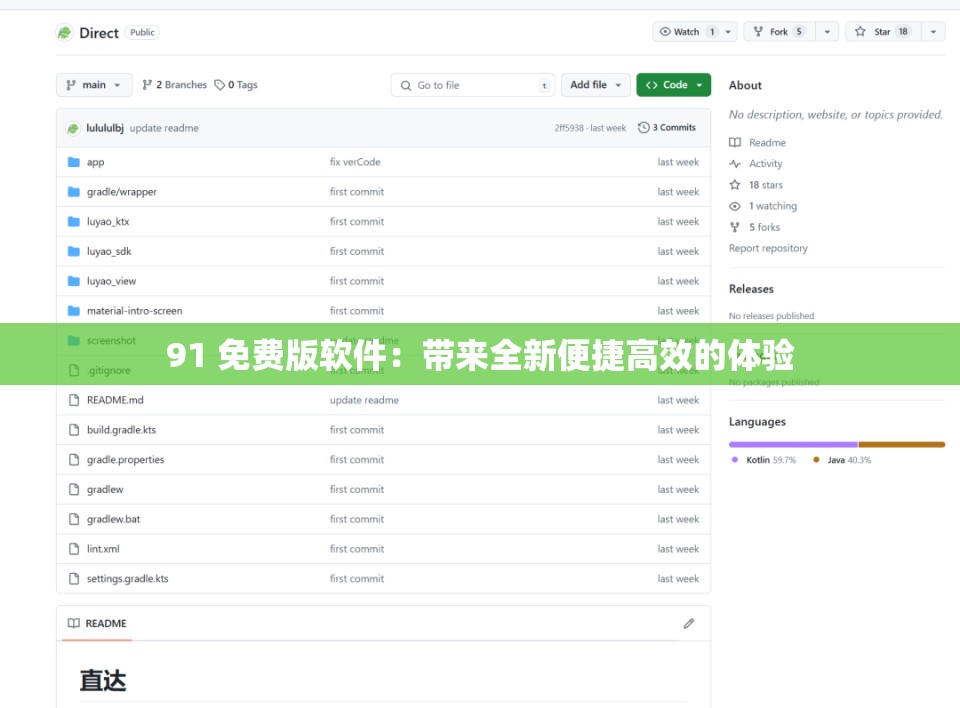Click the file icon beside README.md
The height and width of the screenshot is (708, 960).
[x=74, y=399]
